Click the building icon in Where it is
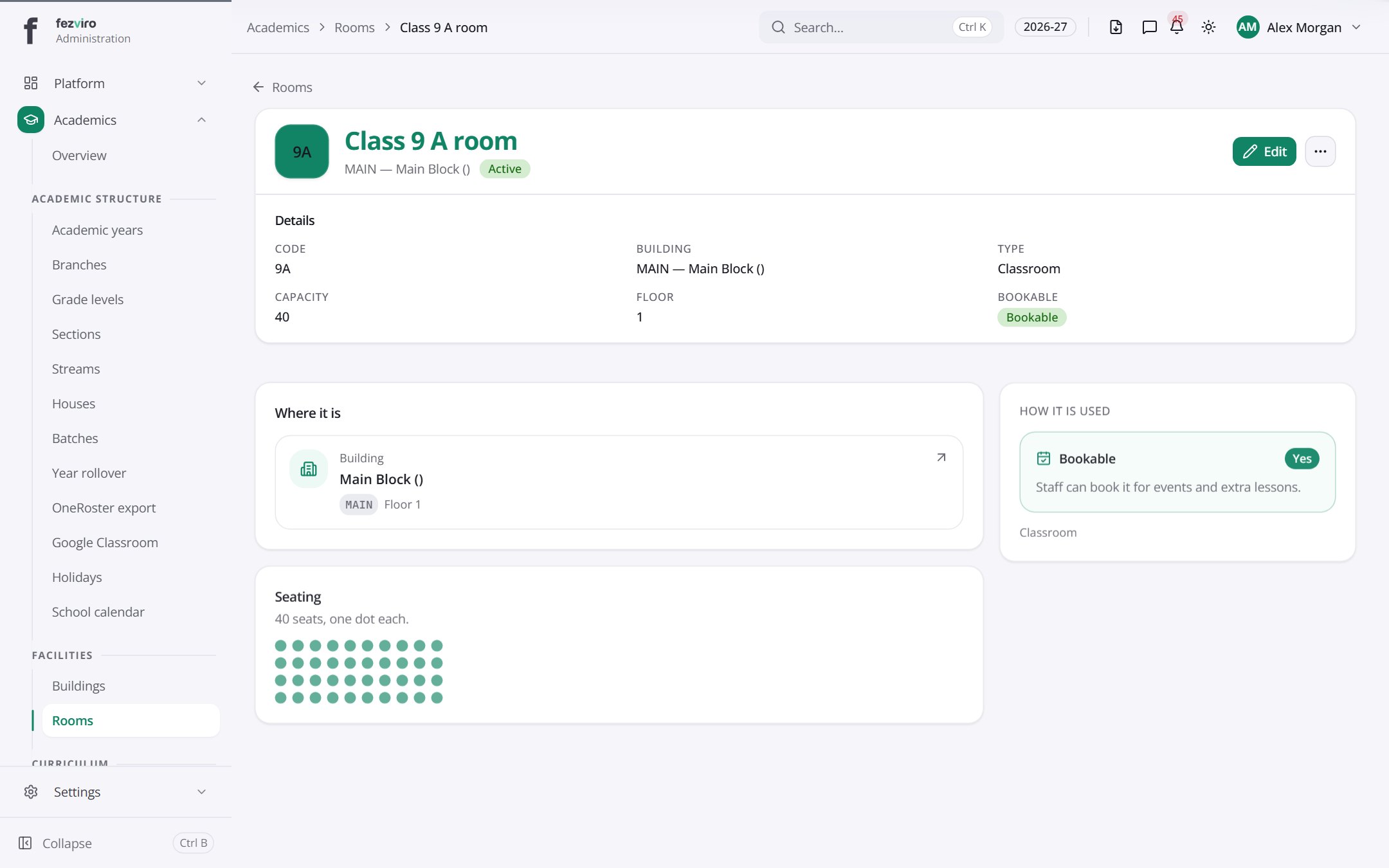 click(x=309, y=469)
